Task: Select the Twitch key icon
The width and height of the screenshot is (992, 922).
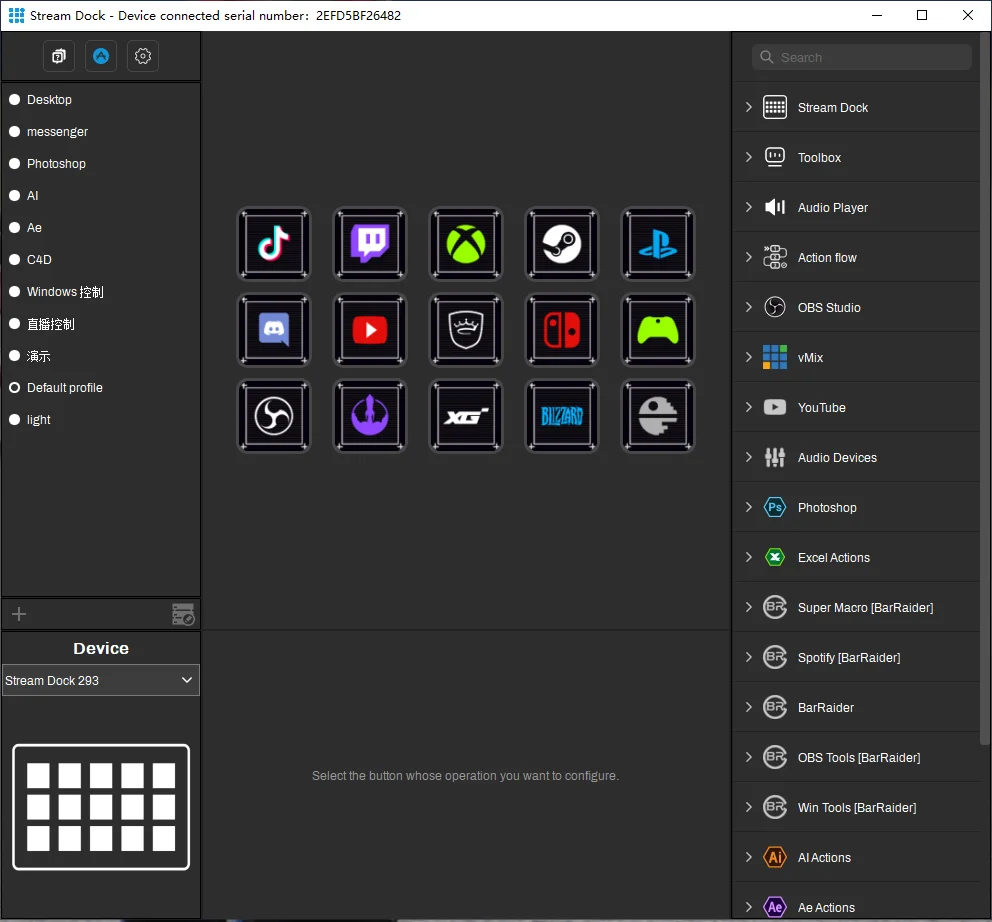Action: [x=369, y=244]
